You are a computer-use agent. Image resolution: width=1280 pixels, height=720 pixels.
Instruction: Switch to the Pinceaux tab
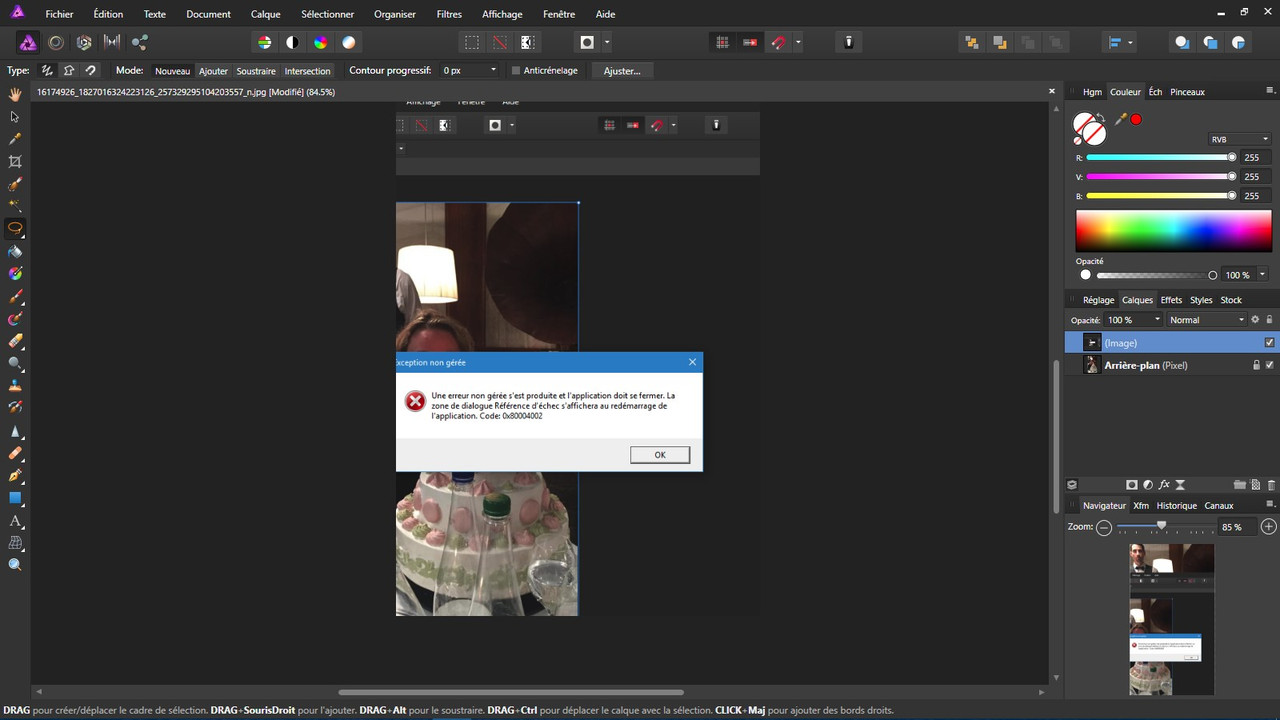coord(1187,92)
